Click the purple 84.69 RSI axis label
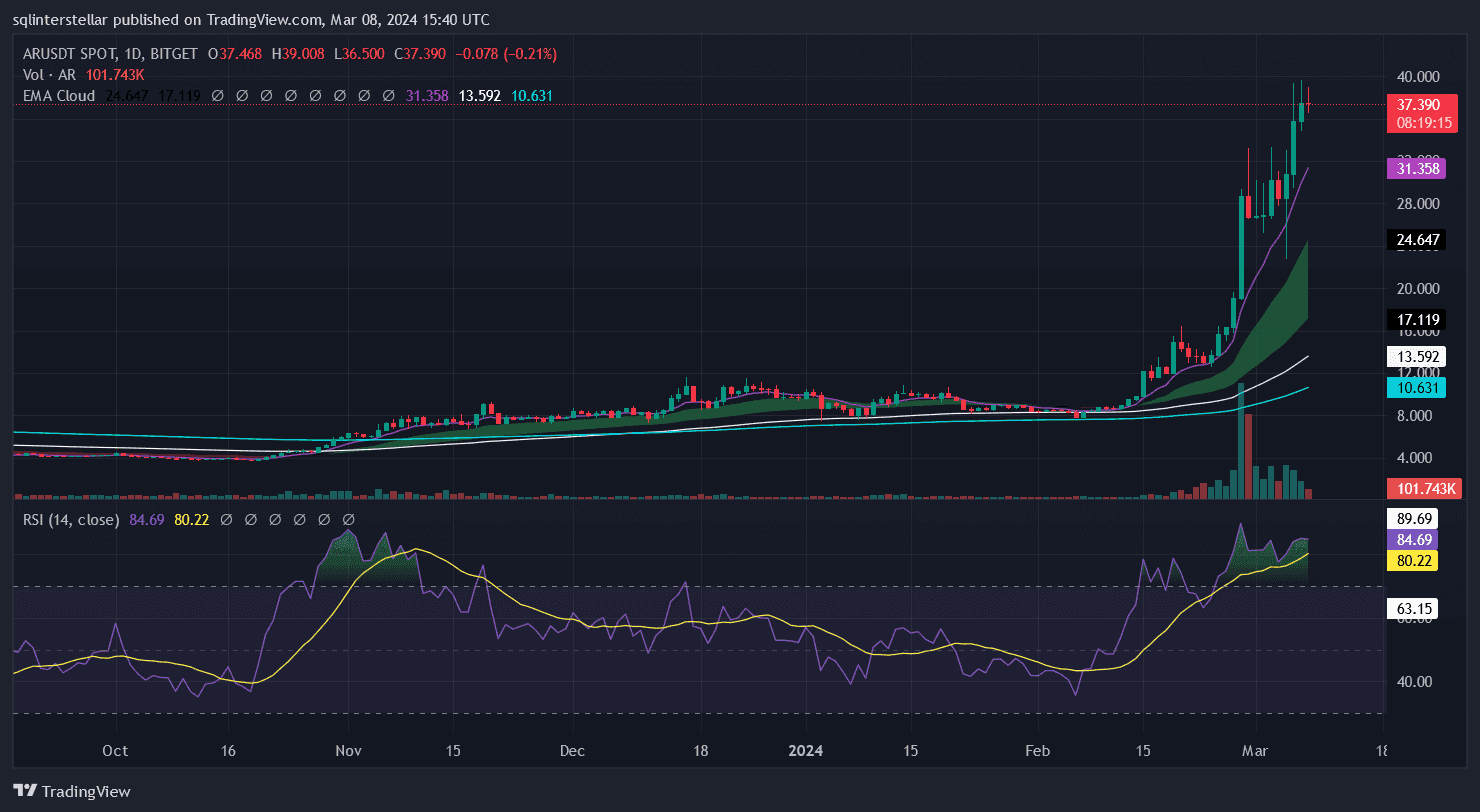This screenshot has height=812, width=1480. [x=1417, y=539]
